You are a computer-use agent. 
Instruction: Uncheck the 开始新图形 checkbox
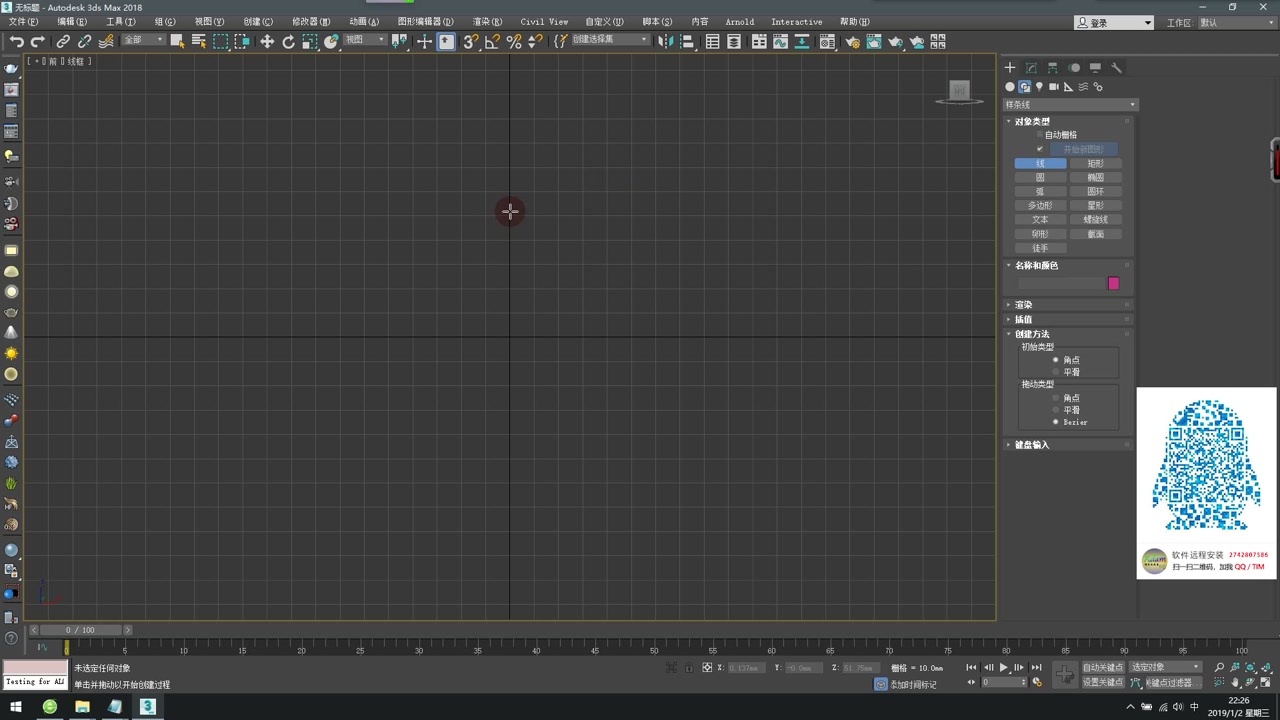coord(1040,149)
